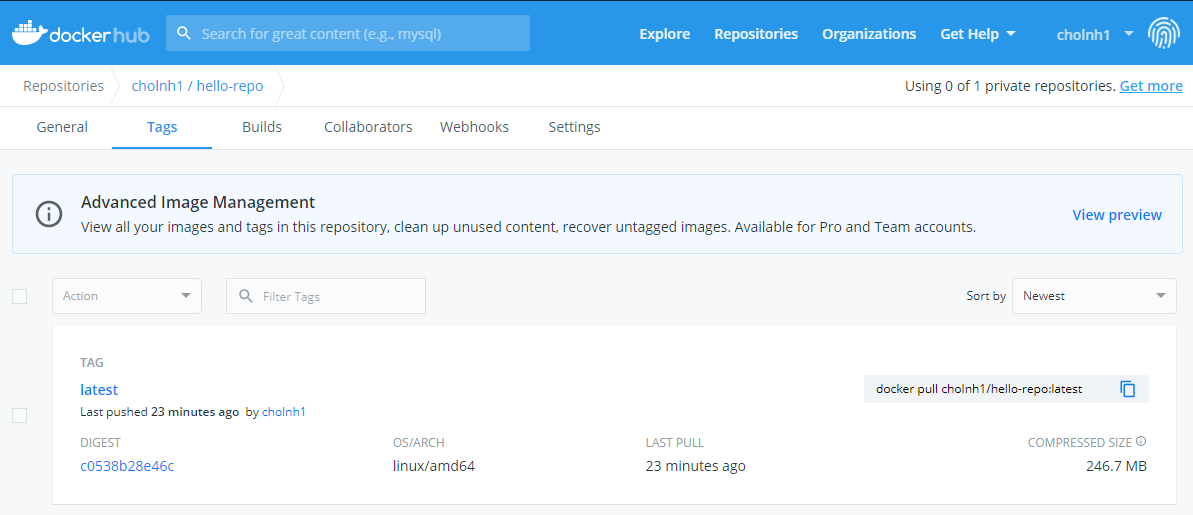Screen dimensions: 1193x515
Task: Check the box for the latest tag
Action: point(20,415)
